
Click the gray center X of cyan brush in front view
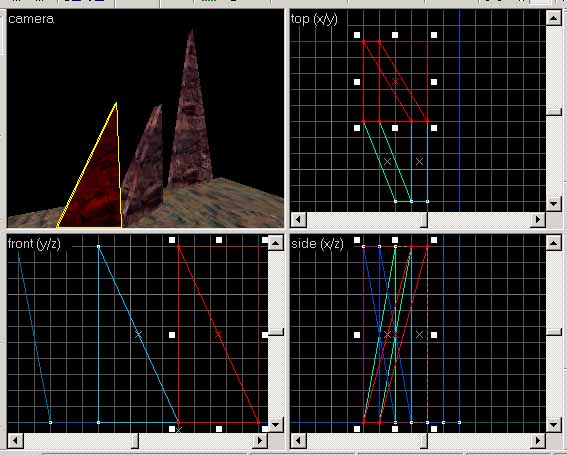pos(138,335)
